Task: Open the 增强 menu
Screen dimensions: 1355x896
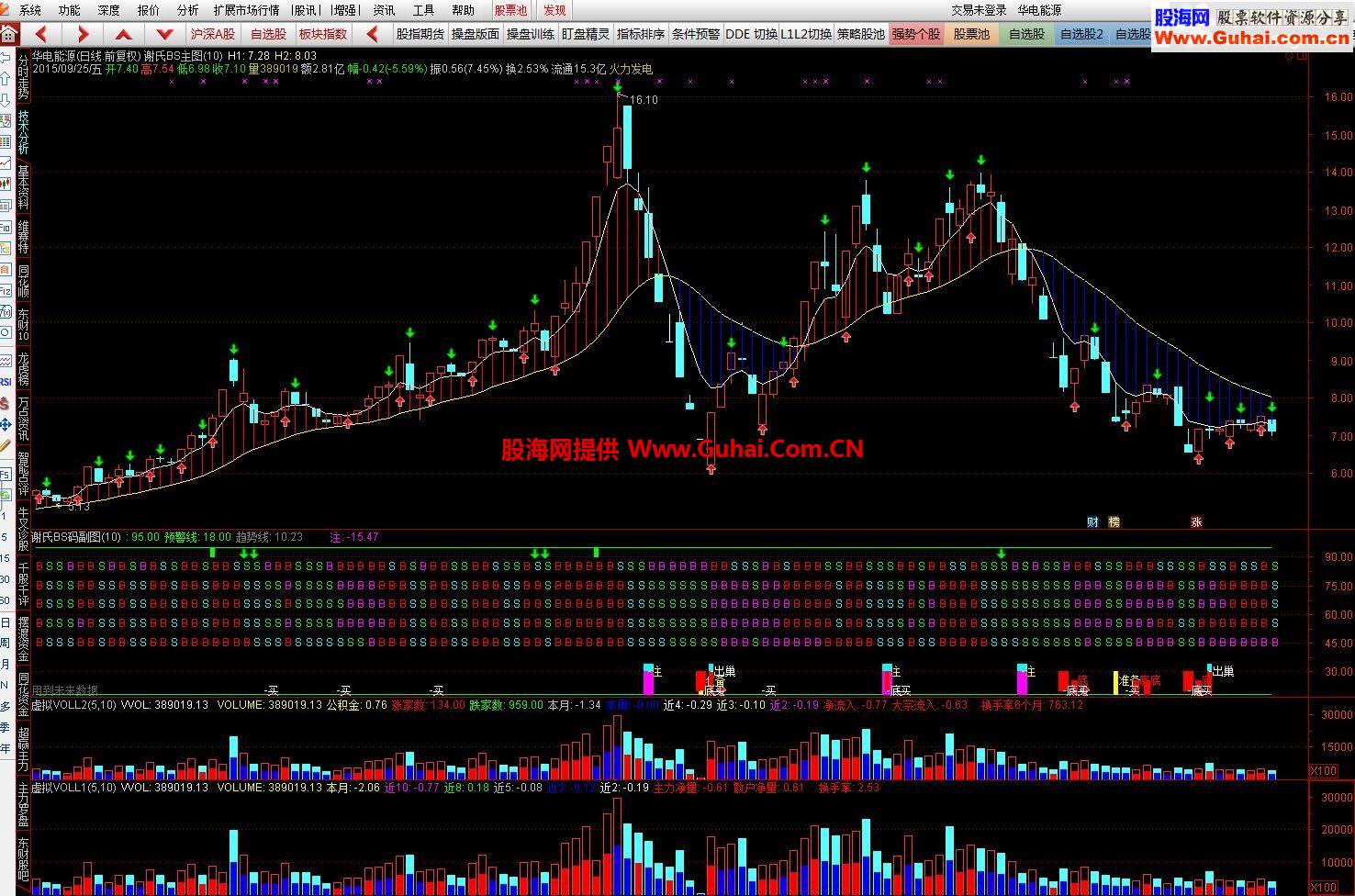Action: pos(345,10)
